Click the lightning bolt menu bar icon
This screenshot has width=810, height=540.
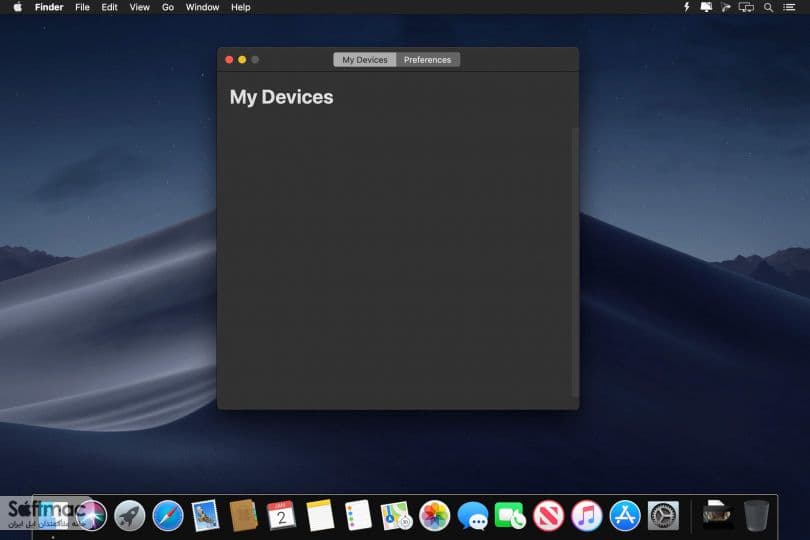687,7
